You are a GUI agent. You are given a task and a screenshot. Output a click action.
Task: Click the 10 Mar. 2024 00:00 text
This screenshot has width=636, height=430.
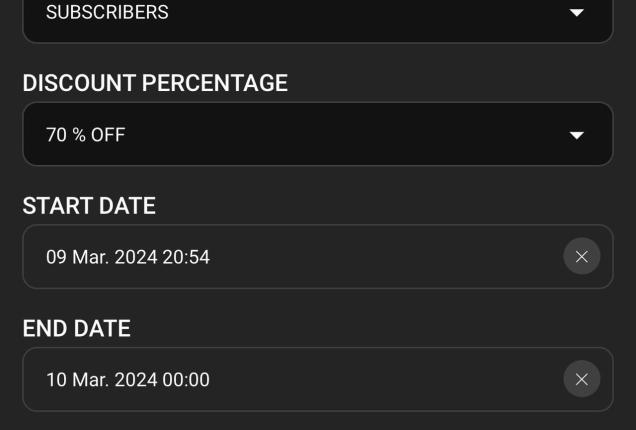[x=128, y=380]
